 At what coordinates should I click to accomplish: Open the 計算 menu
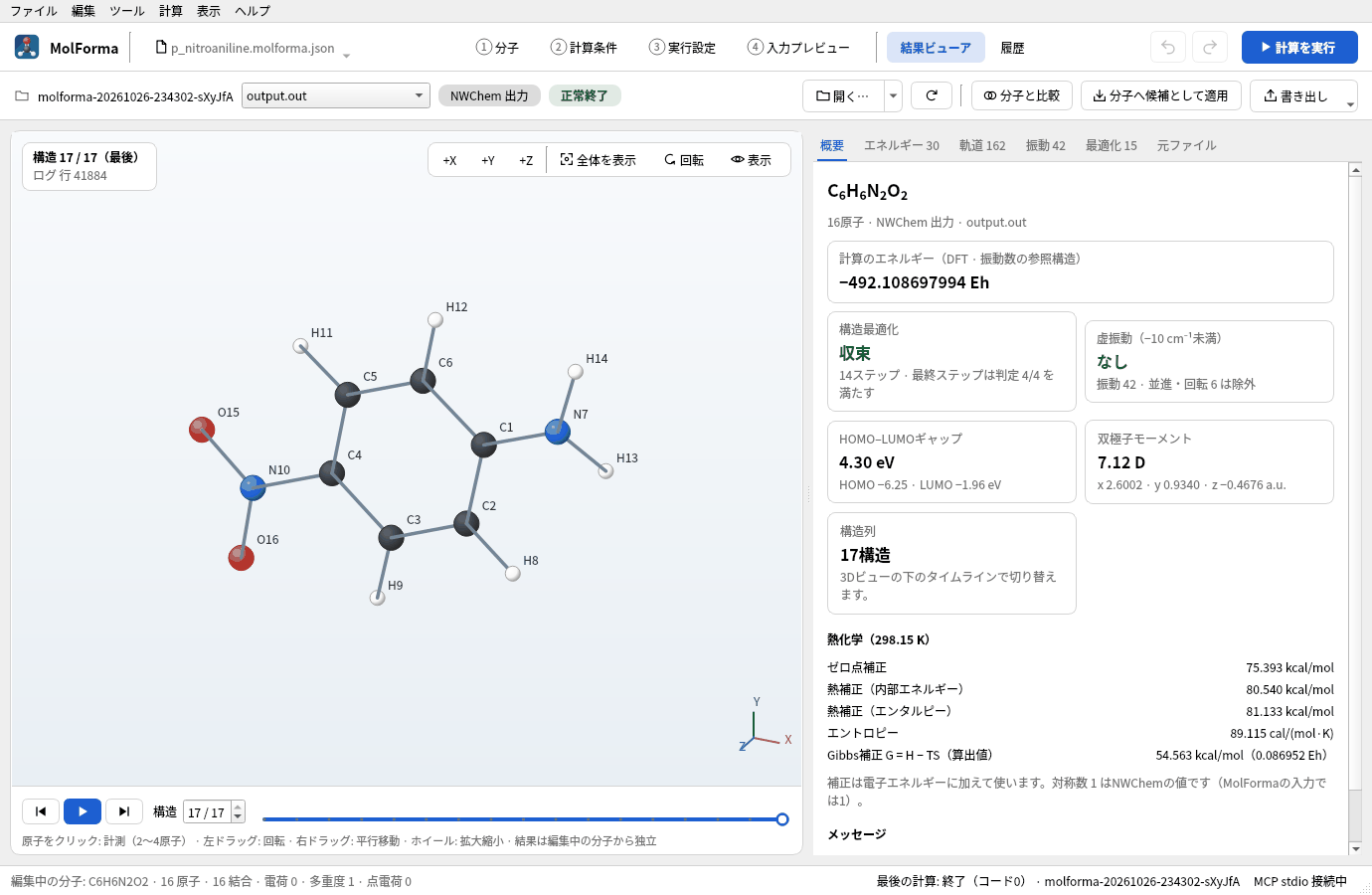point(171,11)
